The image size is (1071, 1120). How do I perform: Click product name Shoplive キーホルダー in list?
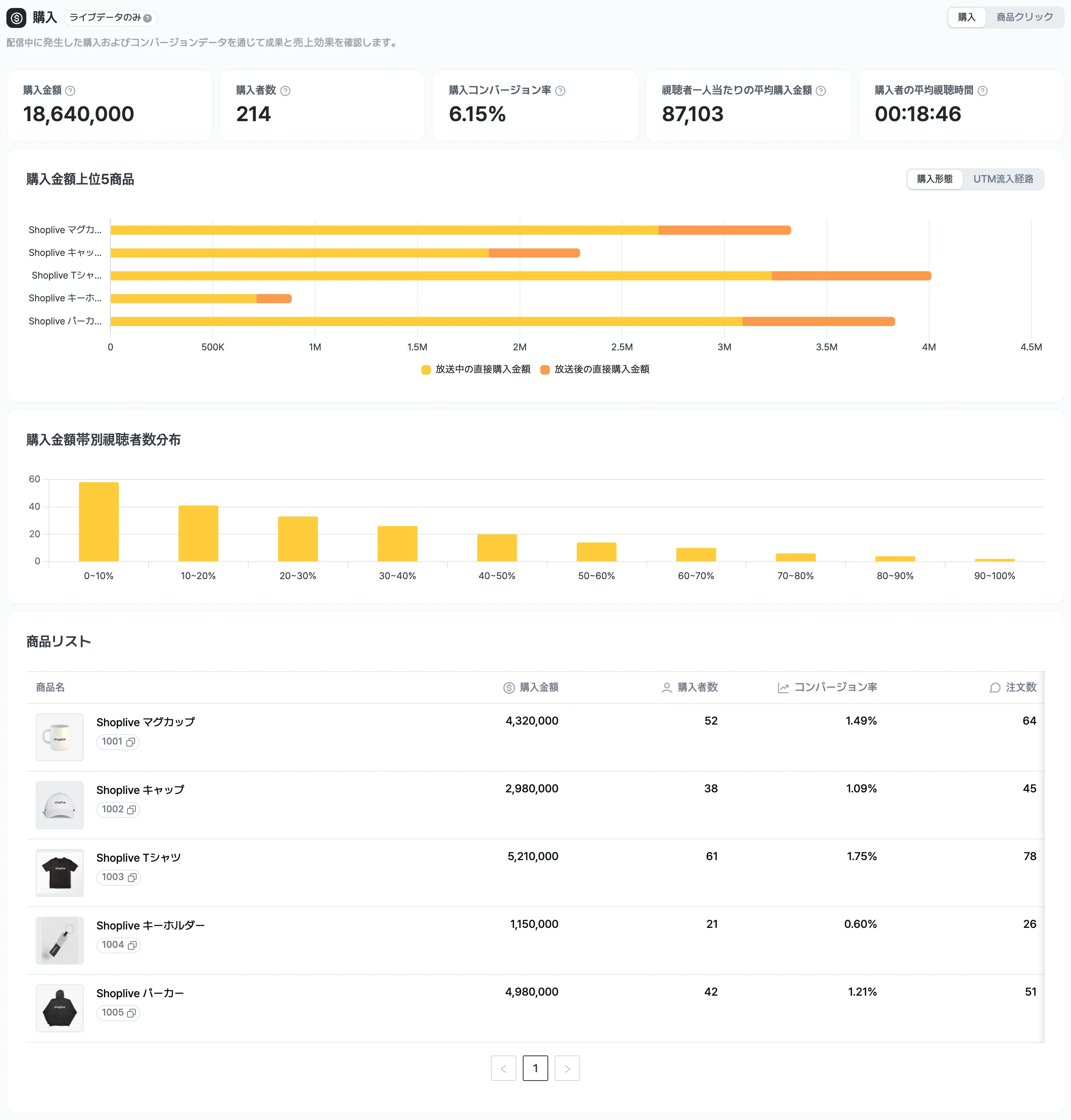[x=150, y=925]
